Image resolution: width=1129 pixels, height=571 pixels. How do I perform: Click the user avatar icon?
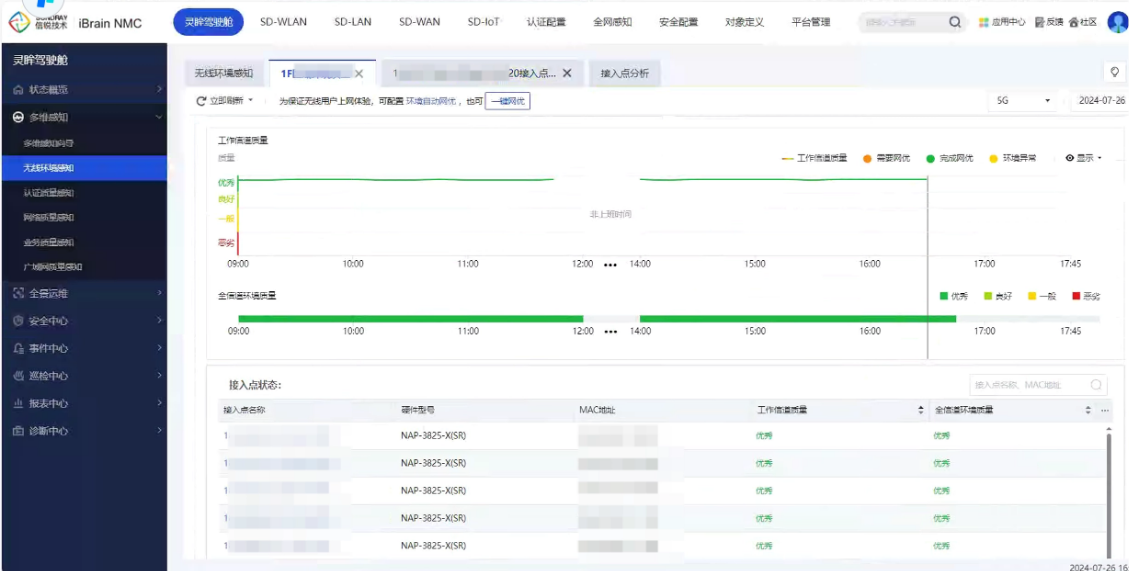1117,22
